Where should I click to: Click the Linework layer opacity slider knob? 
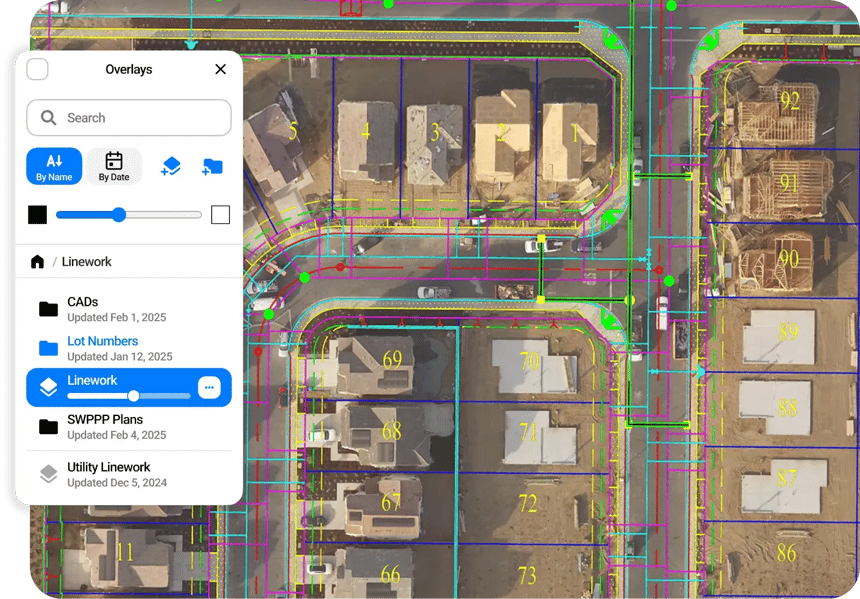133,396
